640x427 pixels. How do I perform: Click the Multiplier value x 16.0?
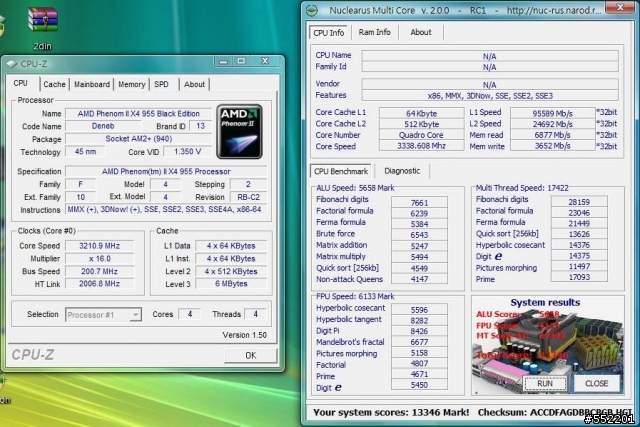coord(100,258)
